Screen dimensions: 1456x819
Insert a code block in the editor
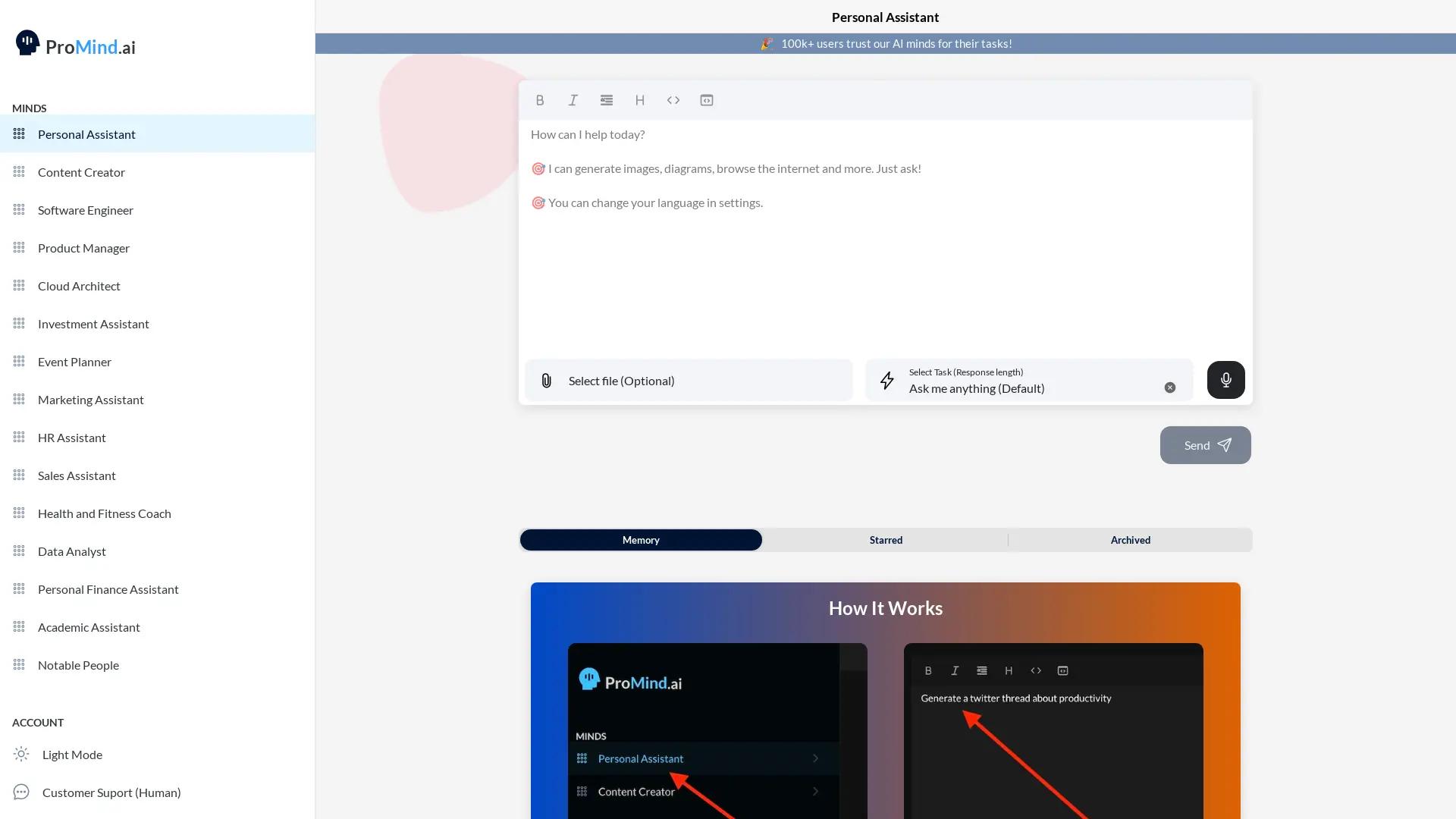pos(706,99)
